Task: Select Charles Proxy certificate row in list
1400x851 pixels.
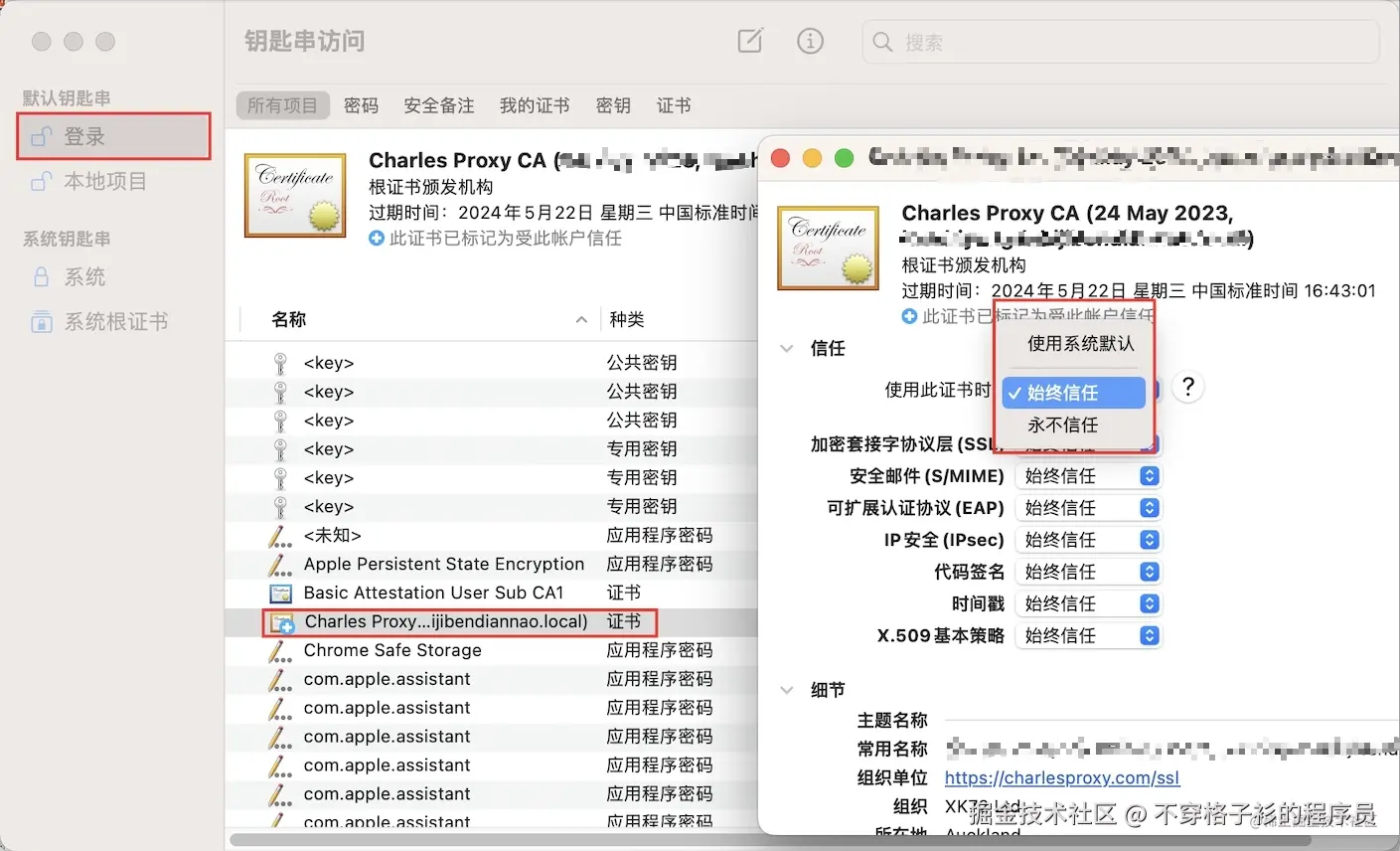Action: pyautogui.click(x=492, y=621)
